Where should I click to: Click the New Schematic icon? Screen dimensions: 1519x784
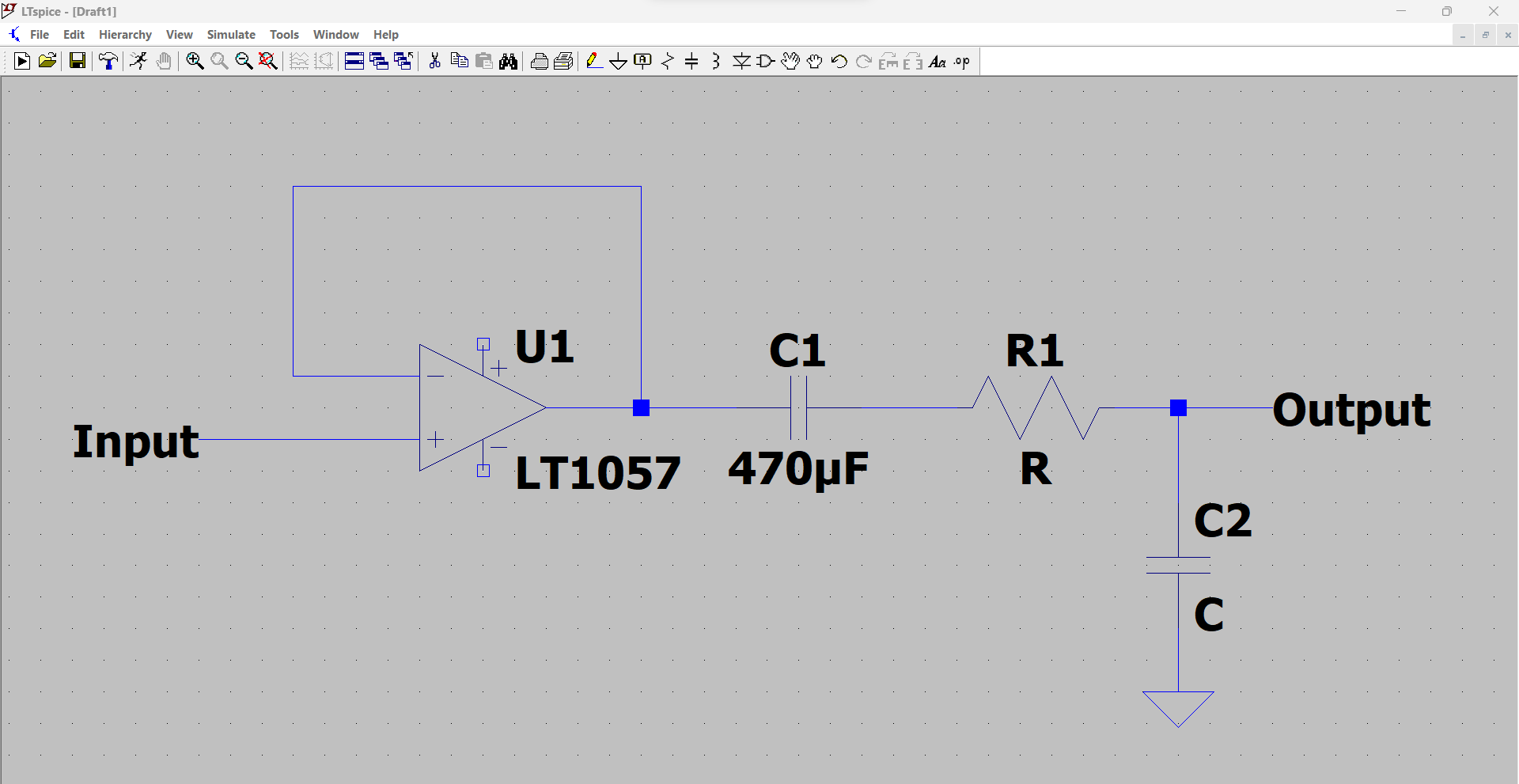click(x=22, y=61)
